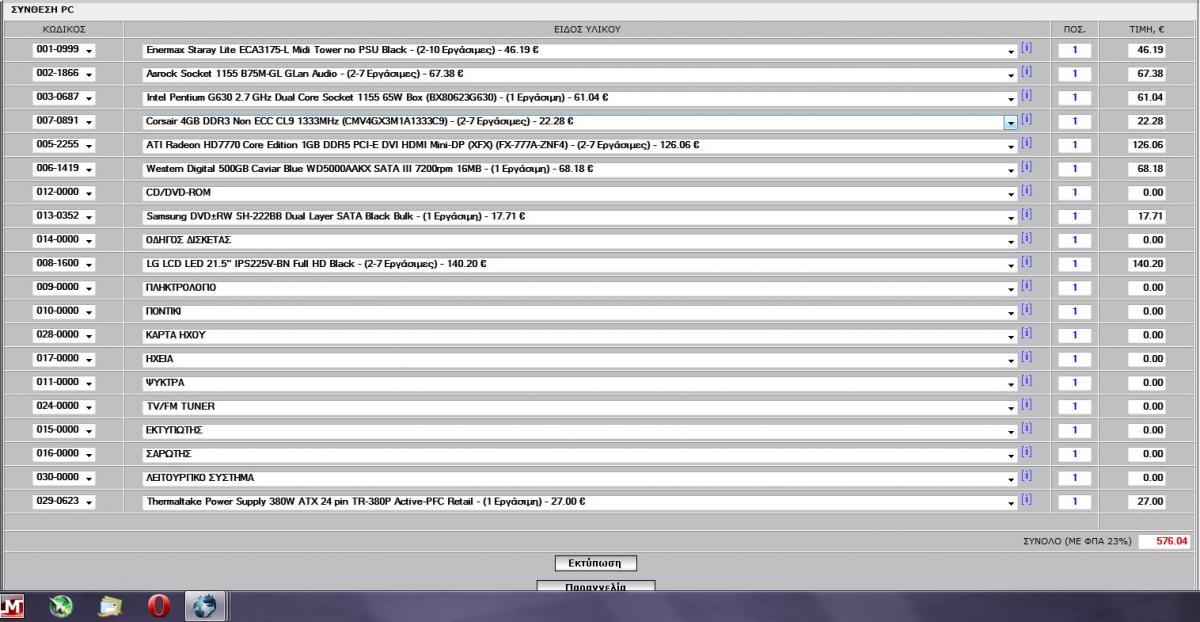1200x622 pixels.
Task: Click the ΠΟΣ. column header
Action: pyautogui.click(x=1074, y=29)
